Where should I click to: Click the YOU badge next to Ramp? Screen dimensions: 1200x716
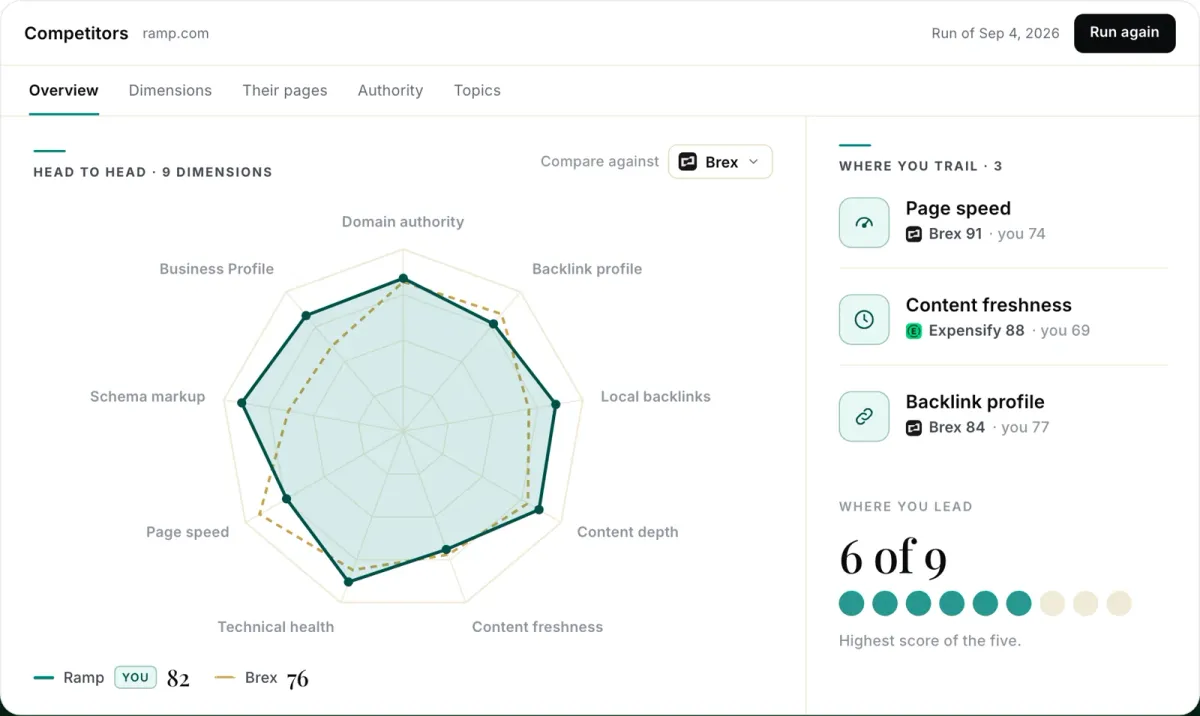pos(135,677)
